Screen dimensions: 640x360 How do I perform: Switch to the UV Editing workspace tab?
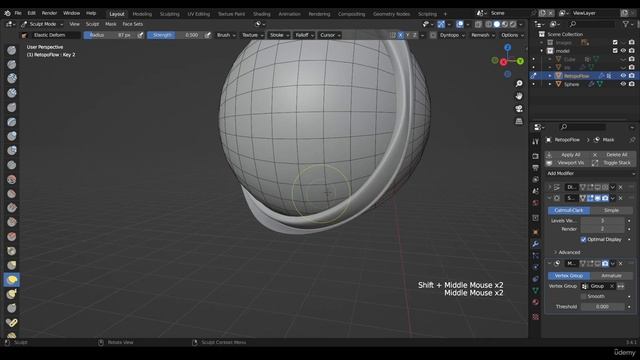coord(198,14)
